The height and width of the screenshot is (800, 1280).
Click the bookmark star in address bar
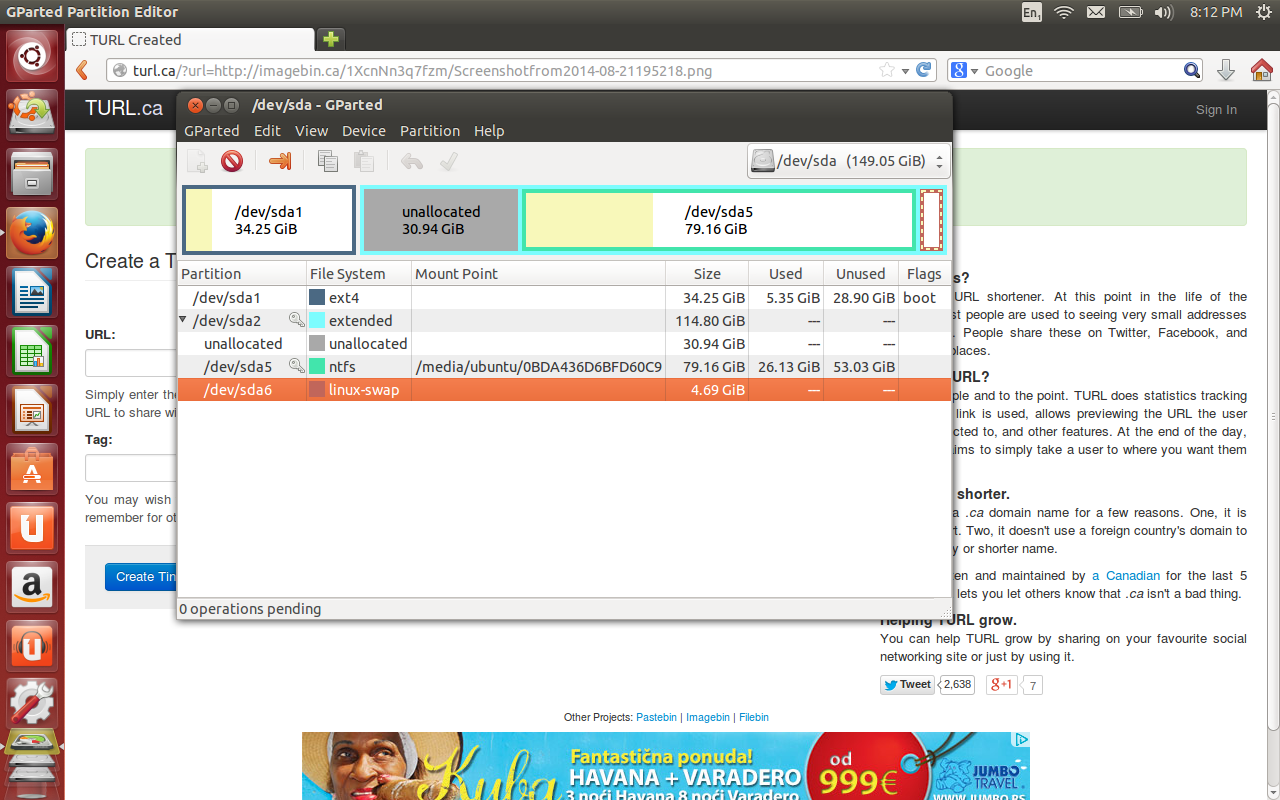886,71
